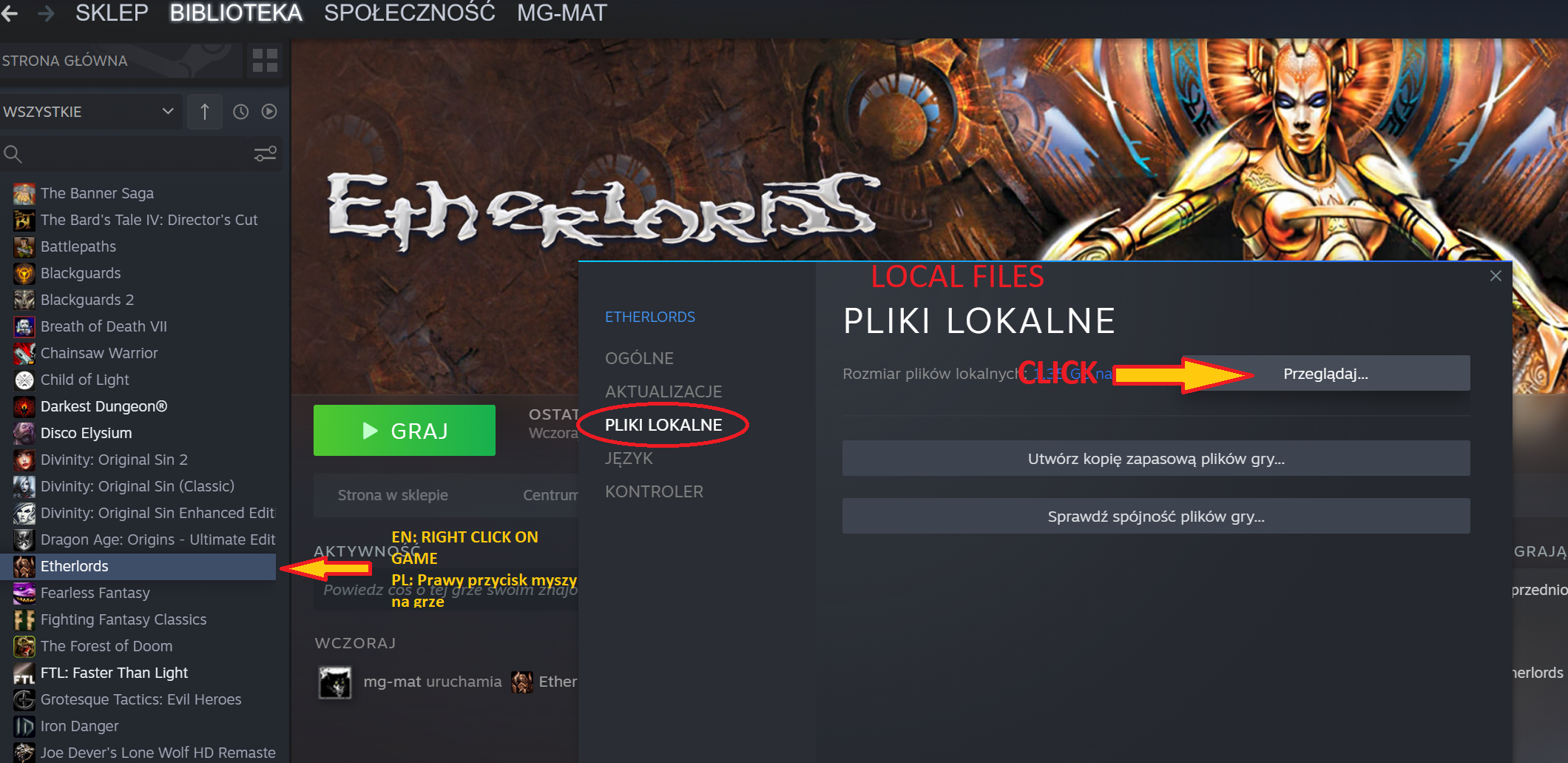Open the SKLEP menu tab
The width and height of the screenshot is (1568, 763).
coord(112,13)
